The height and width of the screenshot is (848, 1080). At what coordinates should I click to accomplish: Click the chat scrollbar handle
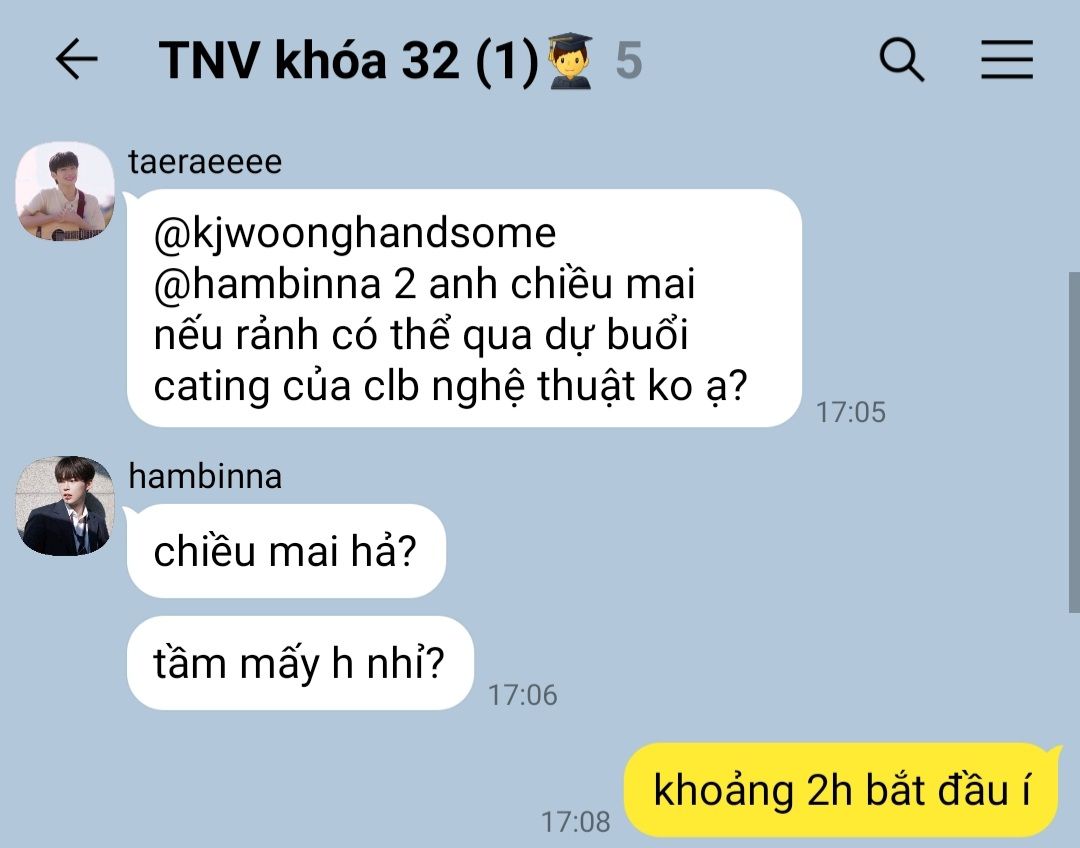(x=1073, y=442)
